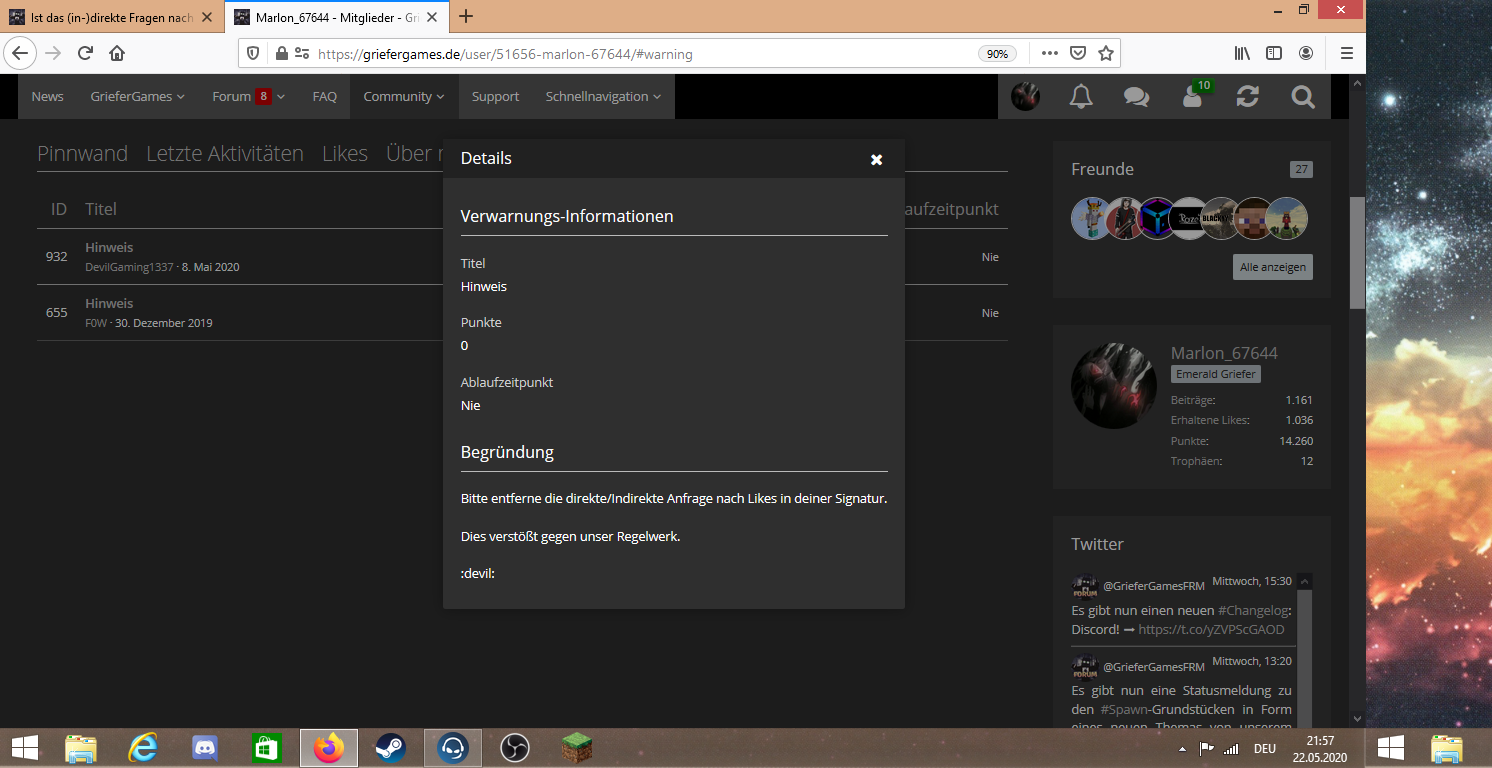Click the Pocket save icon
The width and height of the screenshot is (1492, 768).
[1078, 54]
